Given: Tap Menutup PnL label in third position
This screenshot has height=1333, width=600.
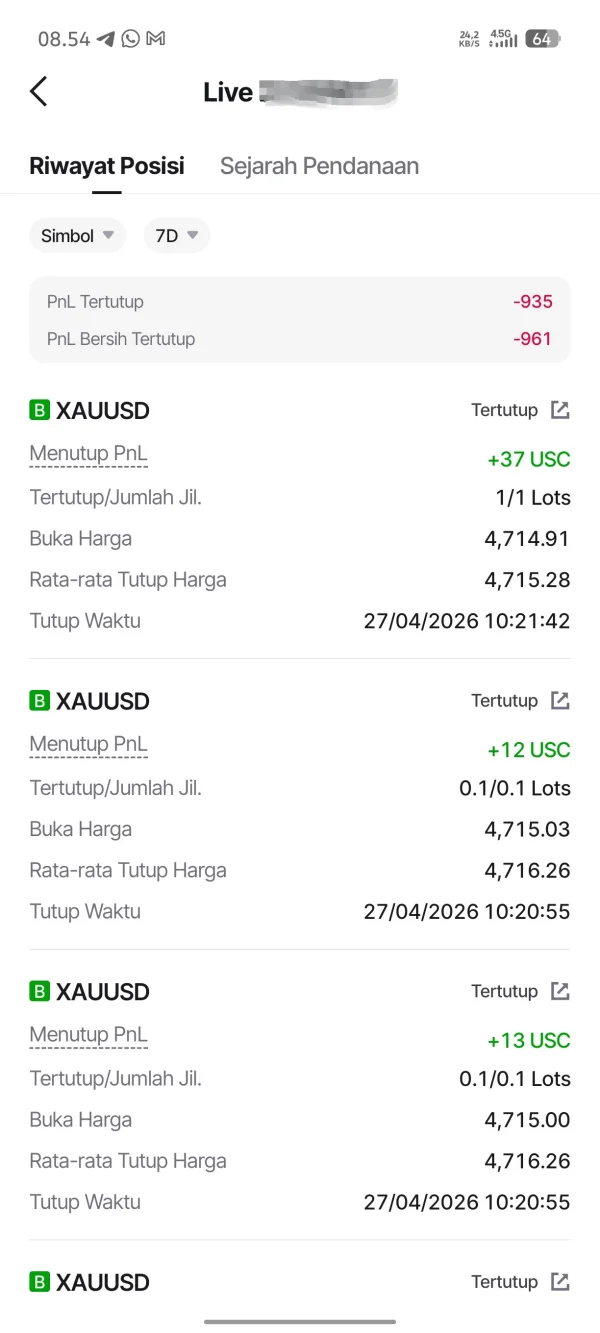Looking at the screenshot, I should (x=88, y=1035).
